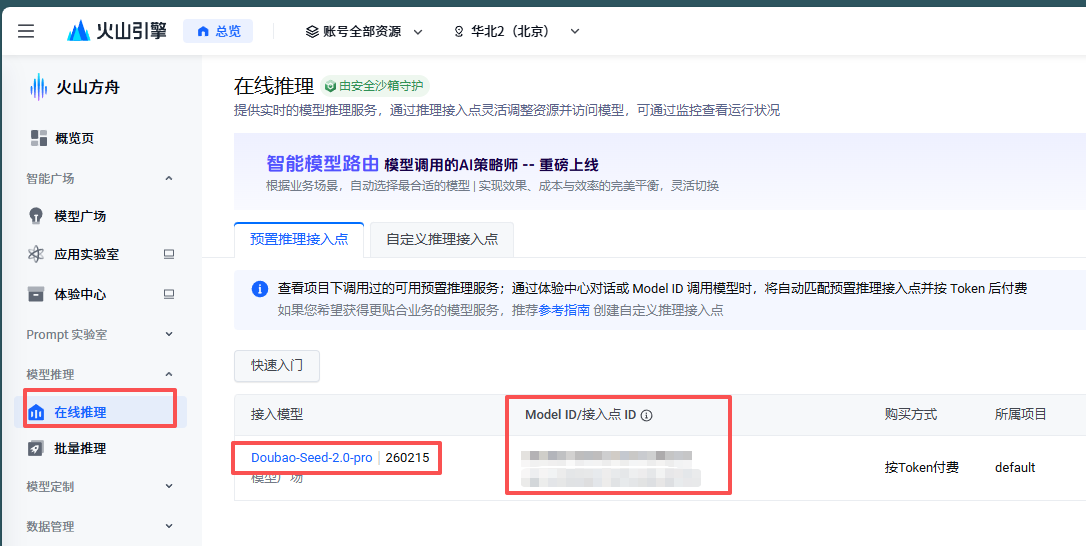This screenshot has height=546, width=1086.
Task: Click the monitor icon beside 应用实验室
Action: coord(168,254)
